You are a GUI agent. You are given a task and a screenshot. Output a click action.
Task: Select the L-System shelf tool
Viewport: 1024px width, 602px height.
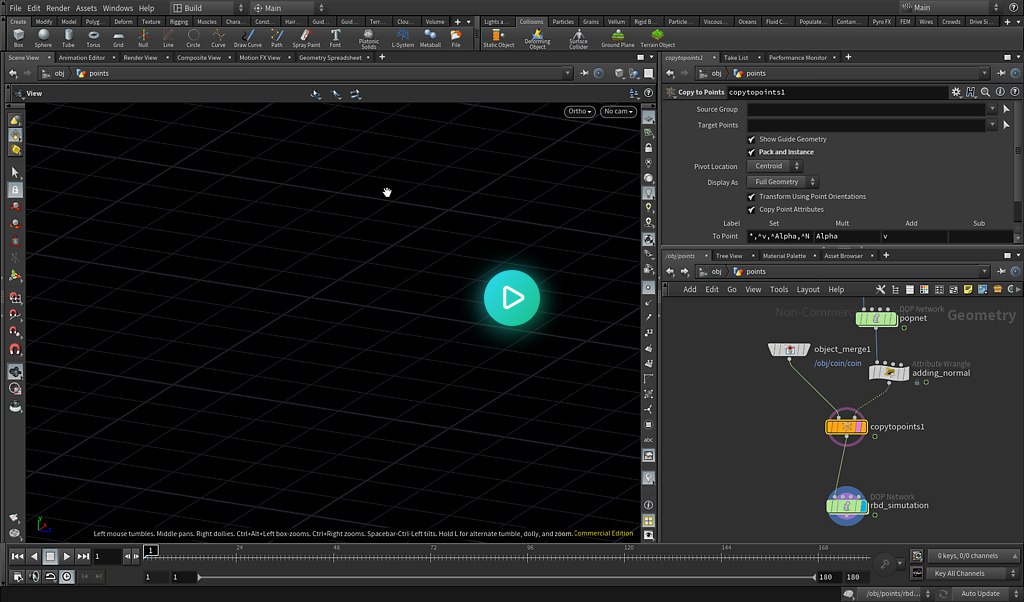[402, 38]
